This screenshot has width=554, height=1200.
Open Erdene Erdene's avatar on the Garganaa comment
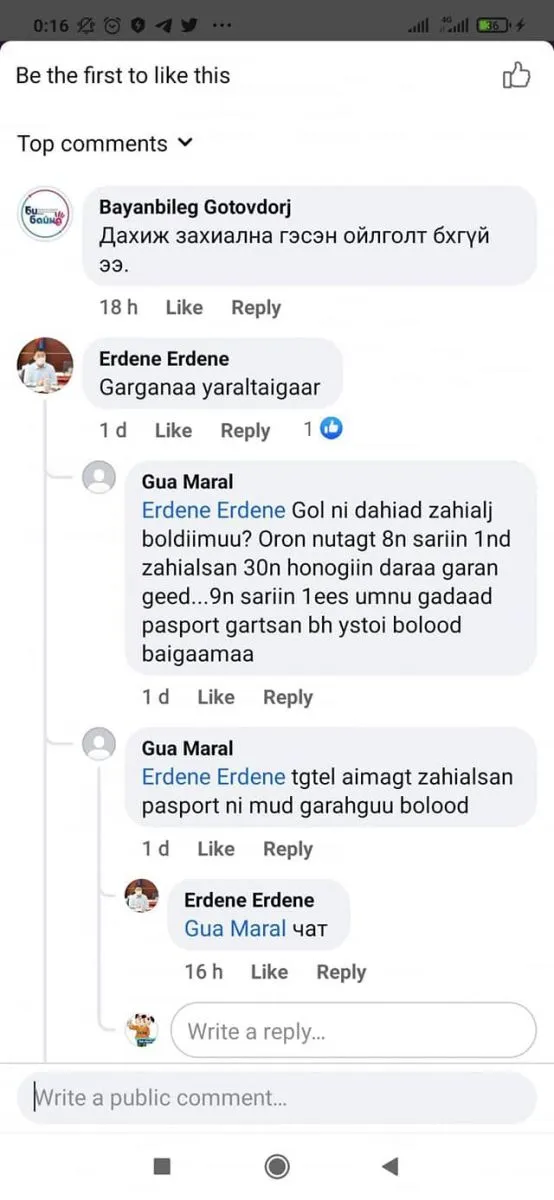(45, 366)
